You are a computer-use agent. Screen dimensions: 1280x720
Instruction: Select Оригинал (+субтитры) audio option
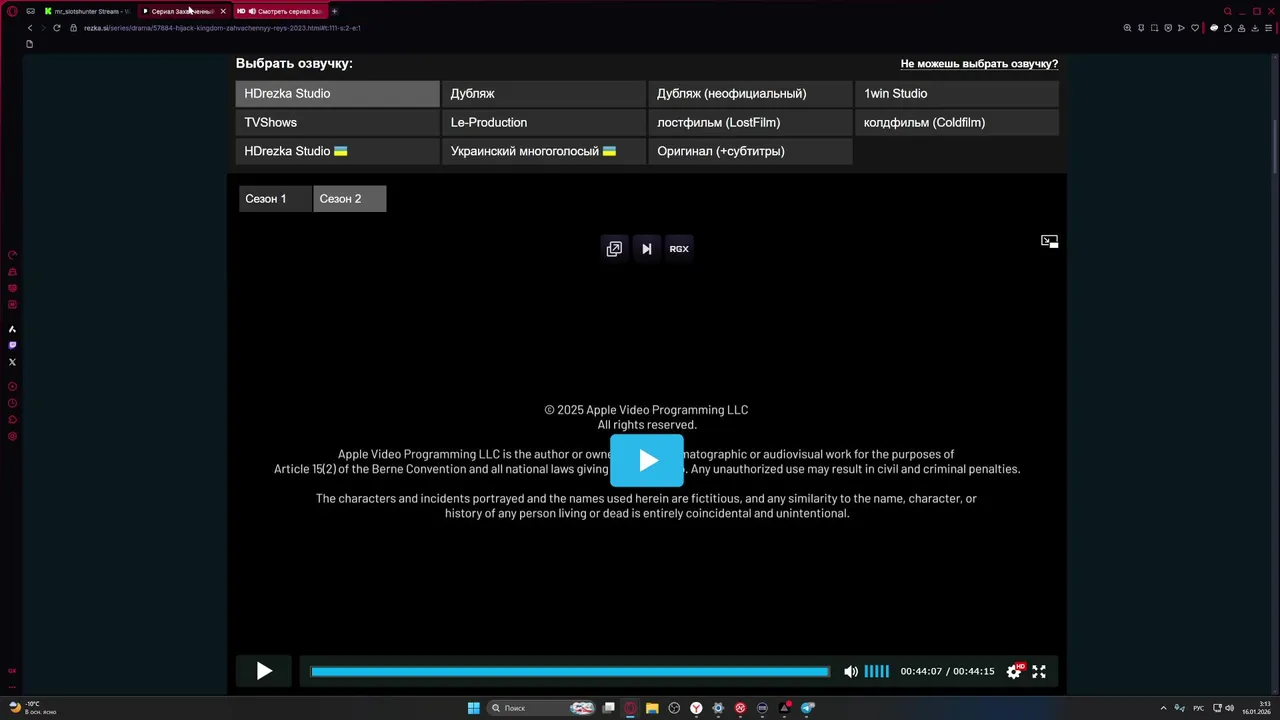tap(750, 152)
